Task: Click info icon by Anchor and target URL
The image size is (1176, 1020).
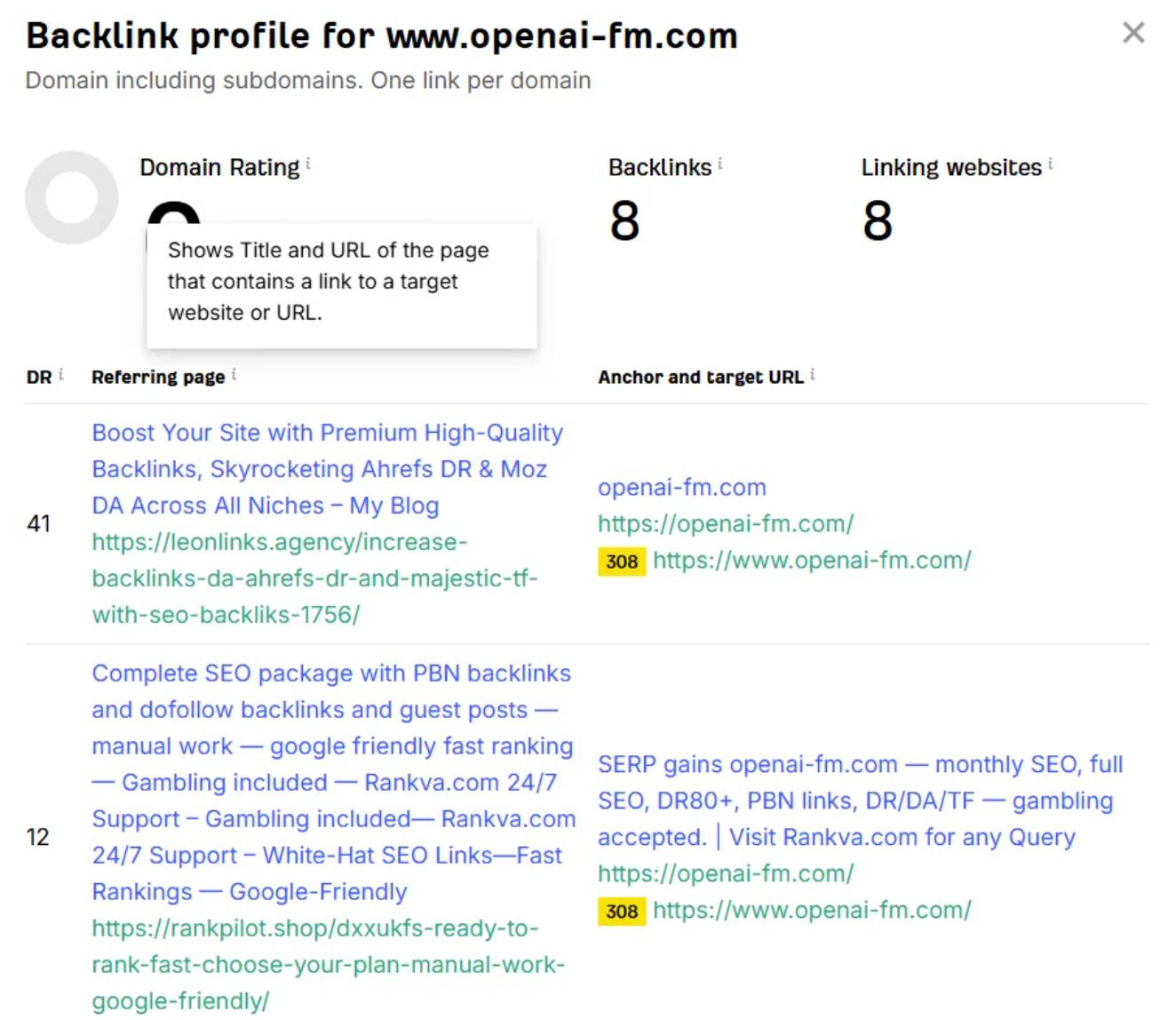Action: (x=813, y=374)
